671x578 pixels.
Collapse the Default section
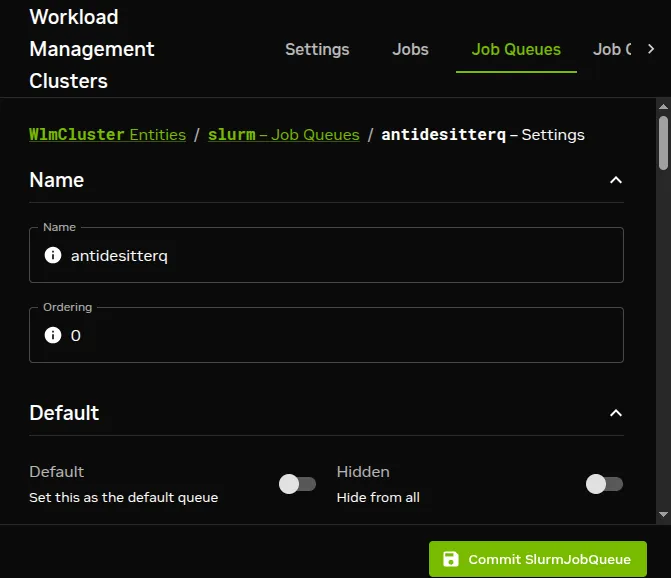616,413
